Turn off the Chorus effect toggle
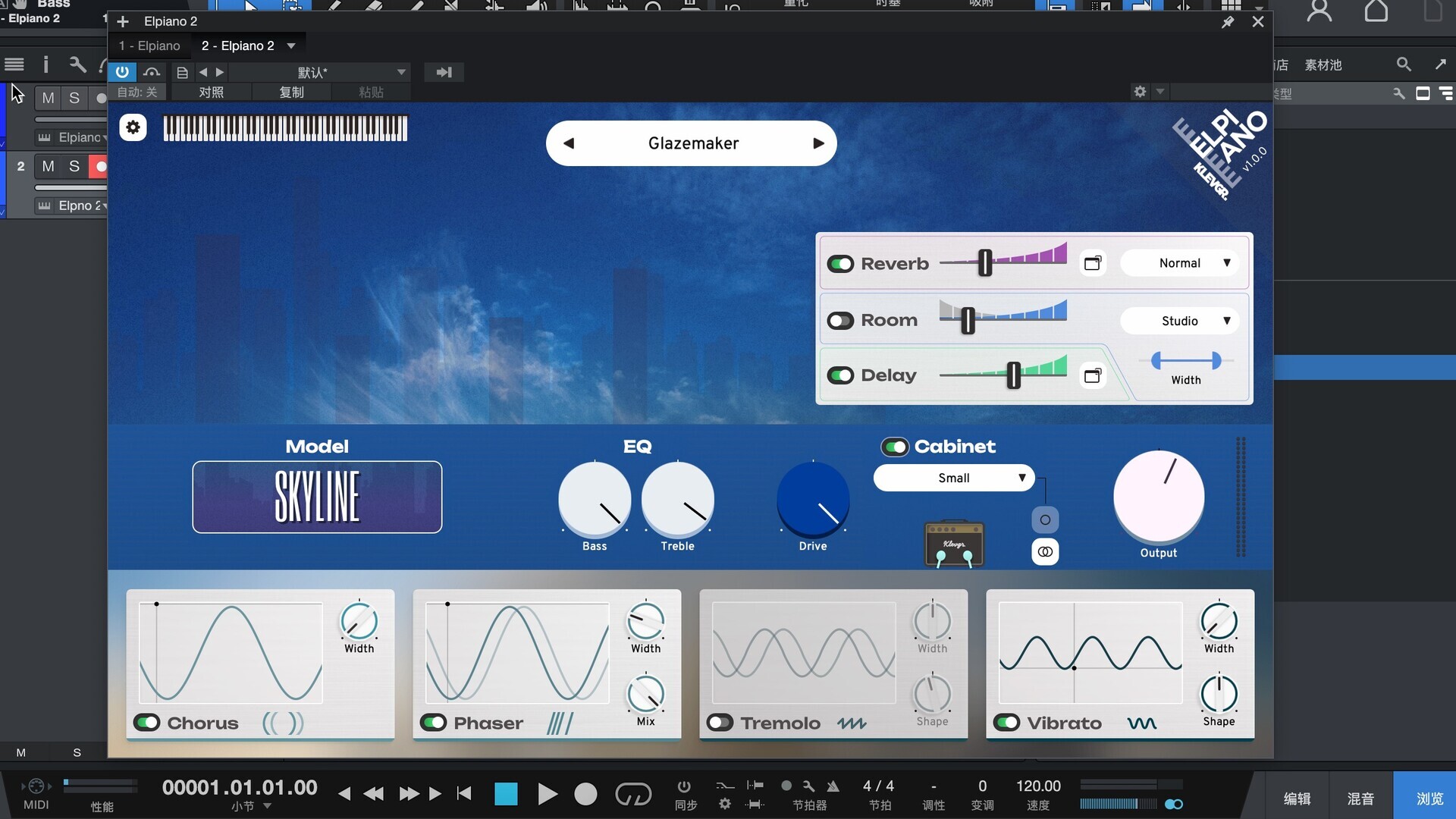 (x=147, y=723)
